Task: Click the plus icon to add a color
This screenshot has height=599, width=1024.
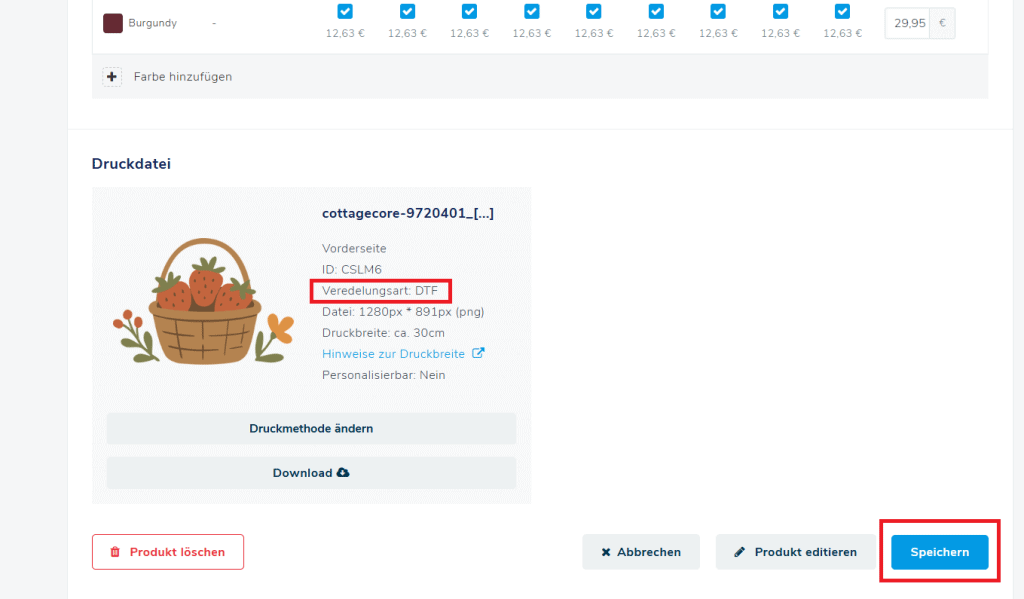Action: pos(112,76)
